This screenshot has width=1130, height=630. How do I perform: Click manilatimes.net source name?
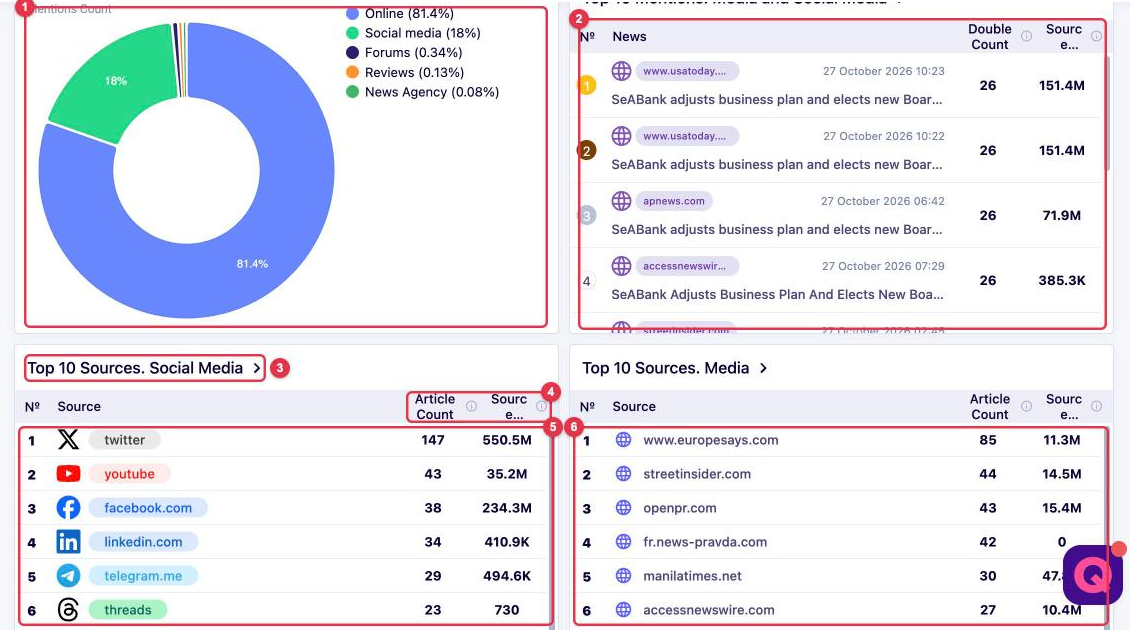click(692, 575)
